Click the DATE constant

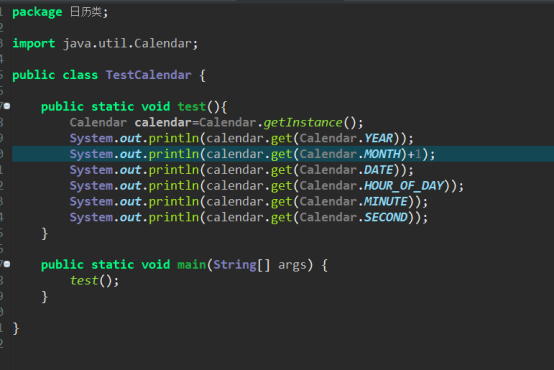(378, 170)
